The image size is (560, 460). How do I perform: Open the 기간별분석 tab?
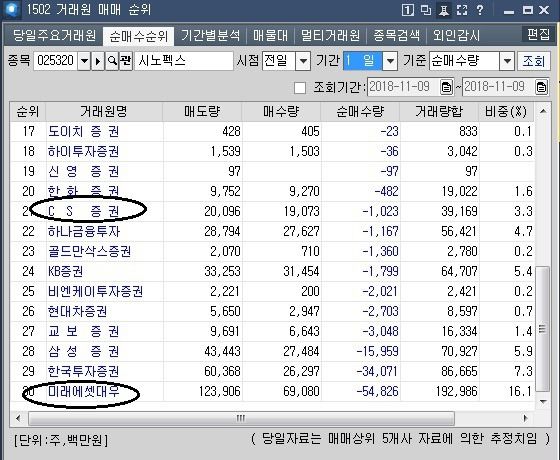pos(211,36)
